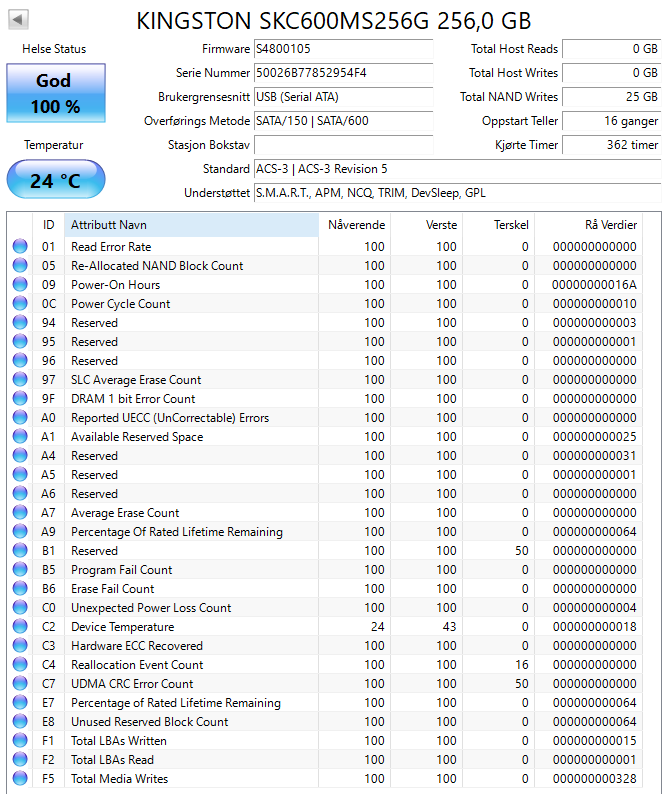This screenshot has width=667, height=794.
Task: Click the ID column header
Action: click(49, 225)
